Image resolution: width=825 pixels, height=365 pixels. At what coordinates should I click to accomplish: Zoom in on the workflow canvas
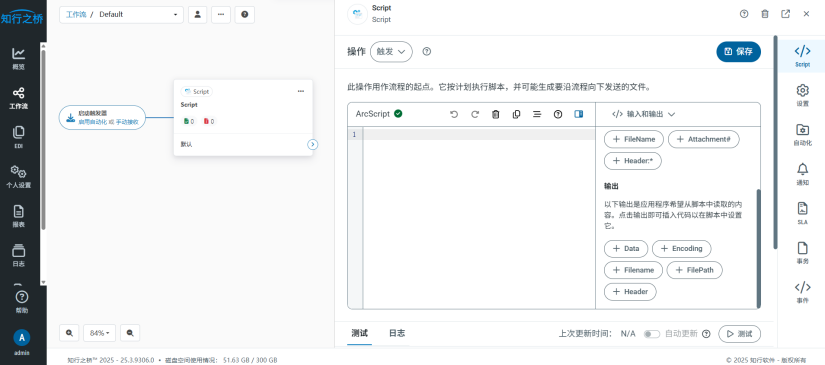point(69,333)
